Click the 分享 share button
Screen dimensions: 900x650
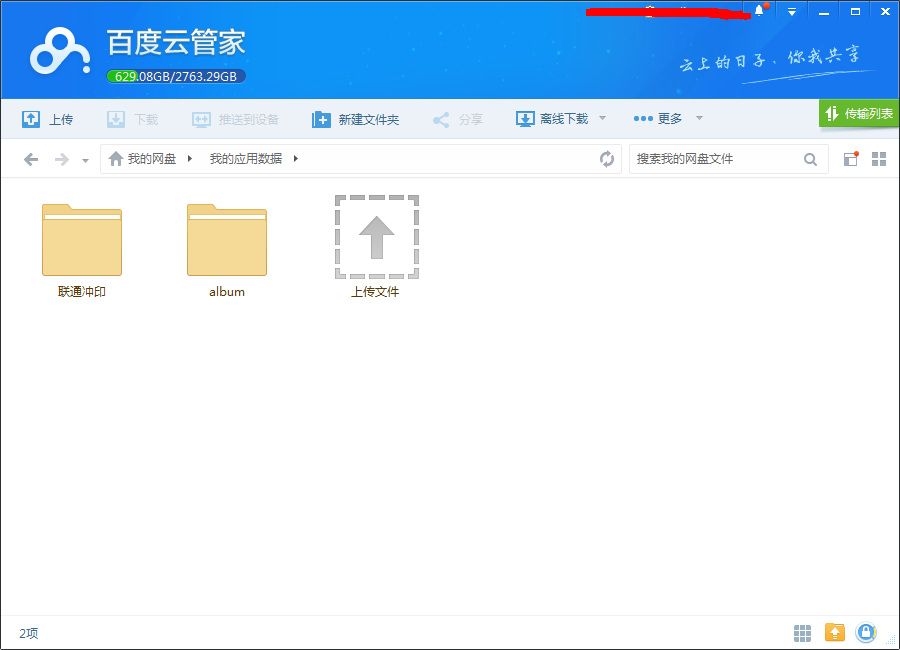point(457,119)
